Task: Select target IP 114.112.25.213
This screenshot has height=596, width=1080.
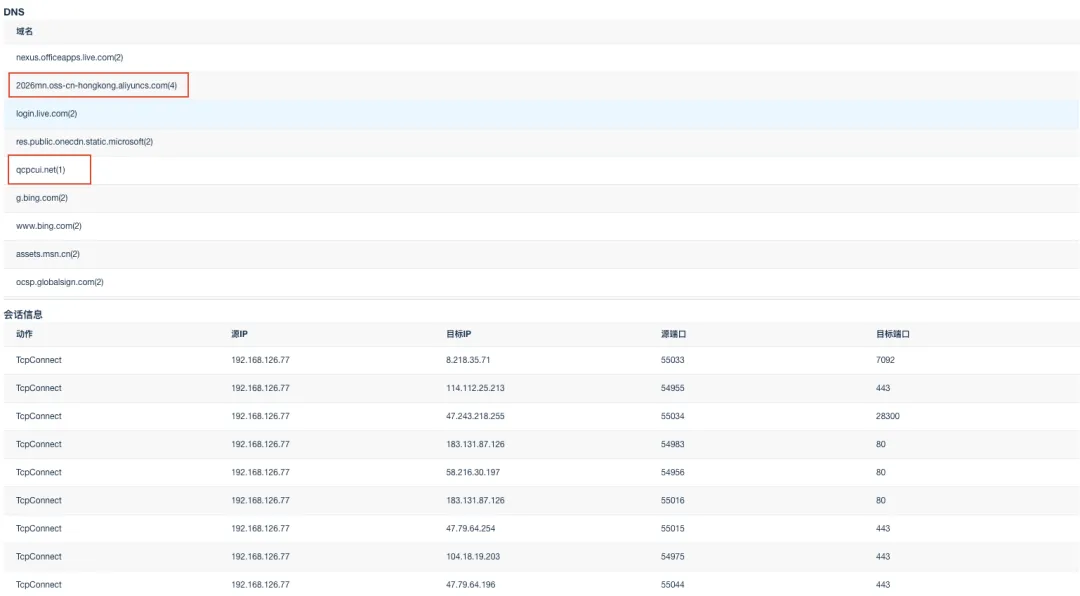Action: [x=475, y=388]
